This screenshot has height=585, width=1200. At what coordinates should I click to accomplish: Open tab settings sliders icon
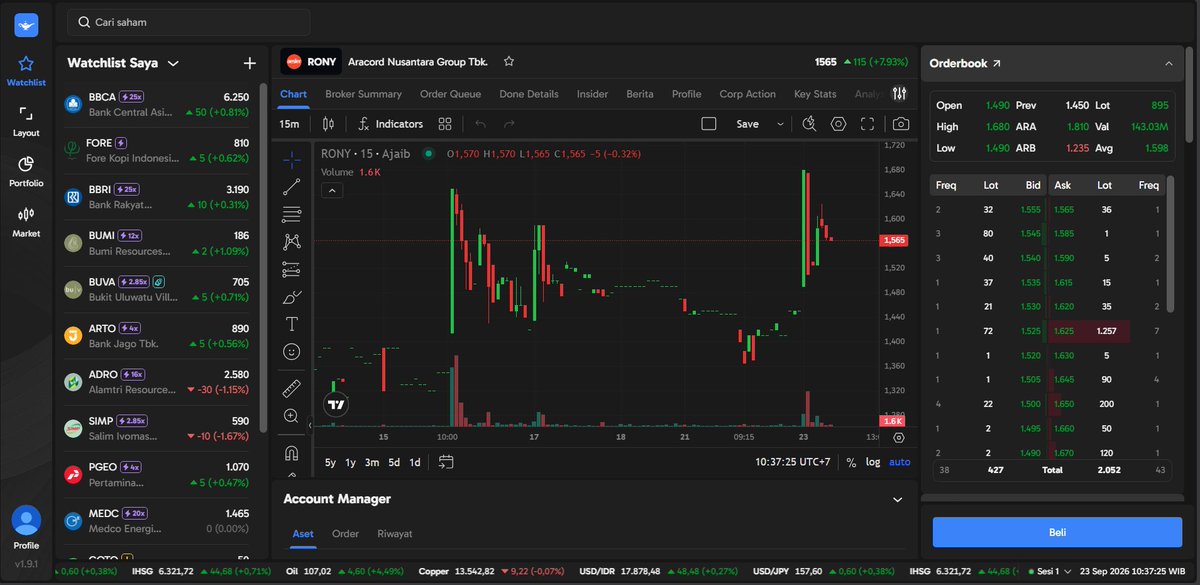(899, 94)
